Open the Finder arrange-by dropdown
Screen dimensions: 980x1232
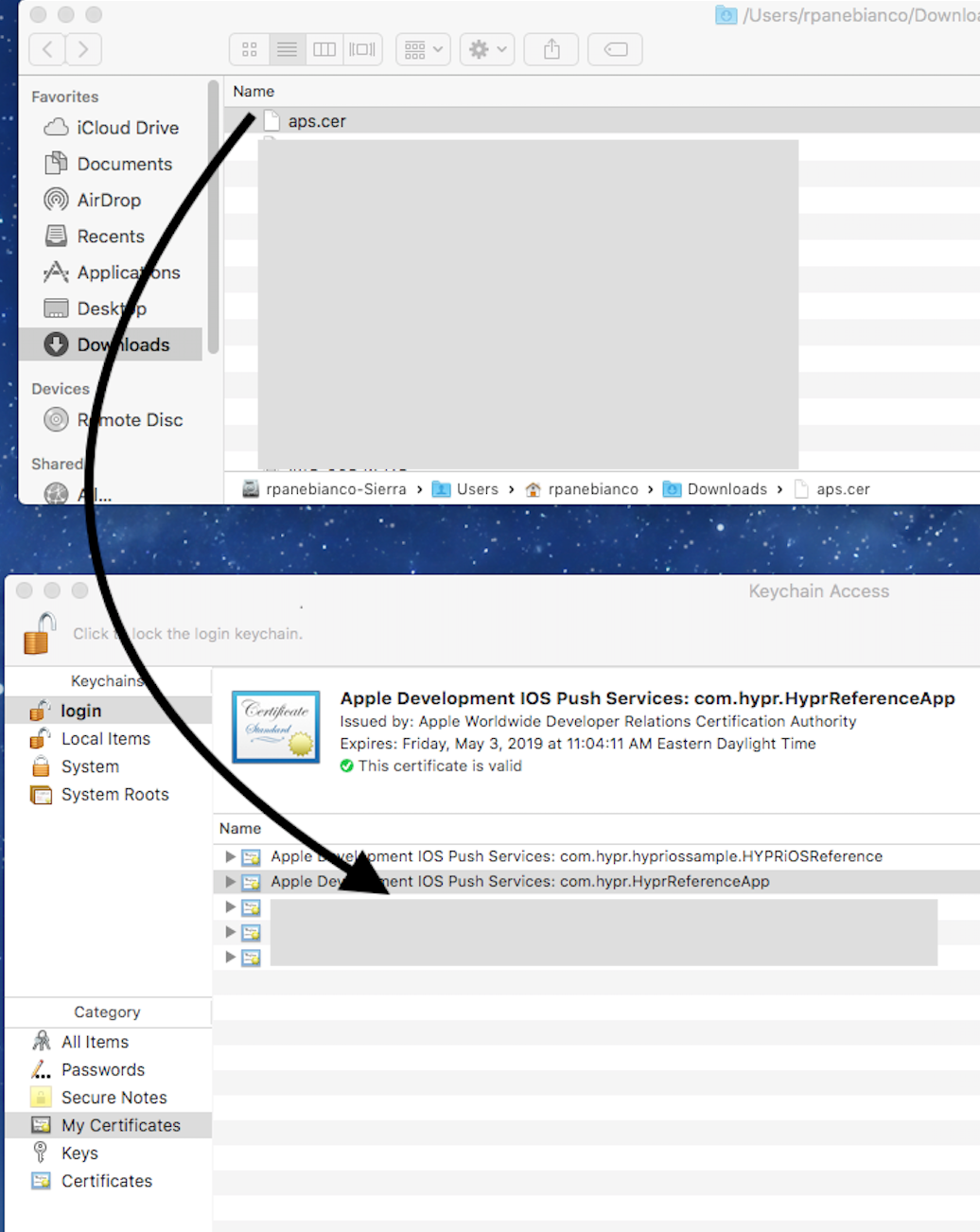coord(423,49)
